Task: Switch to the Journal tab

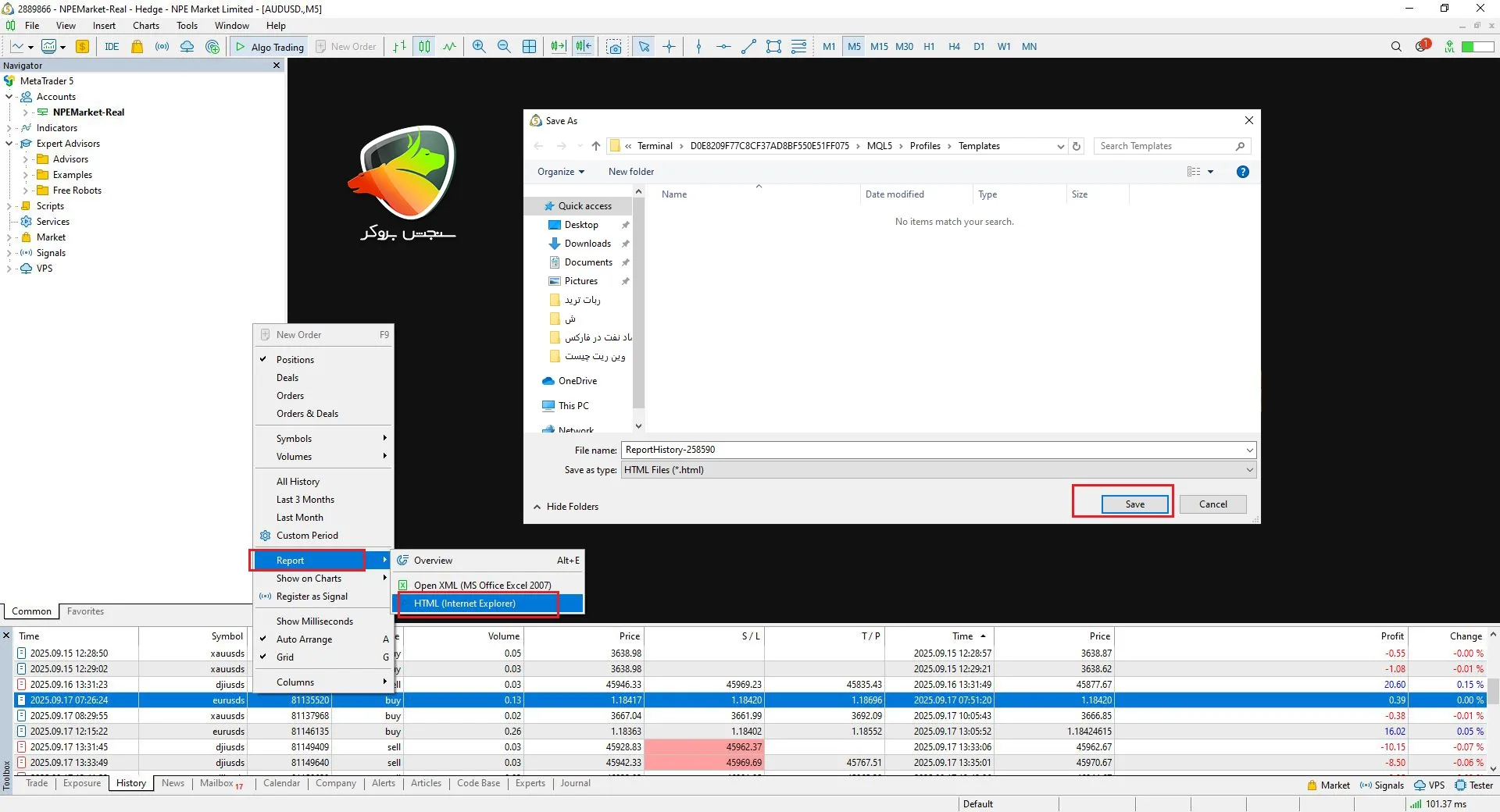Action: tap(575, 783)
